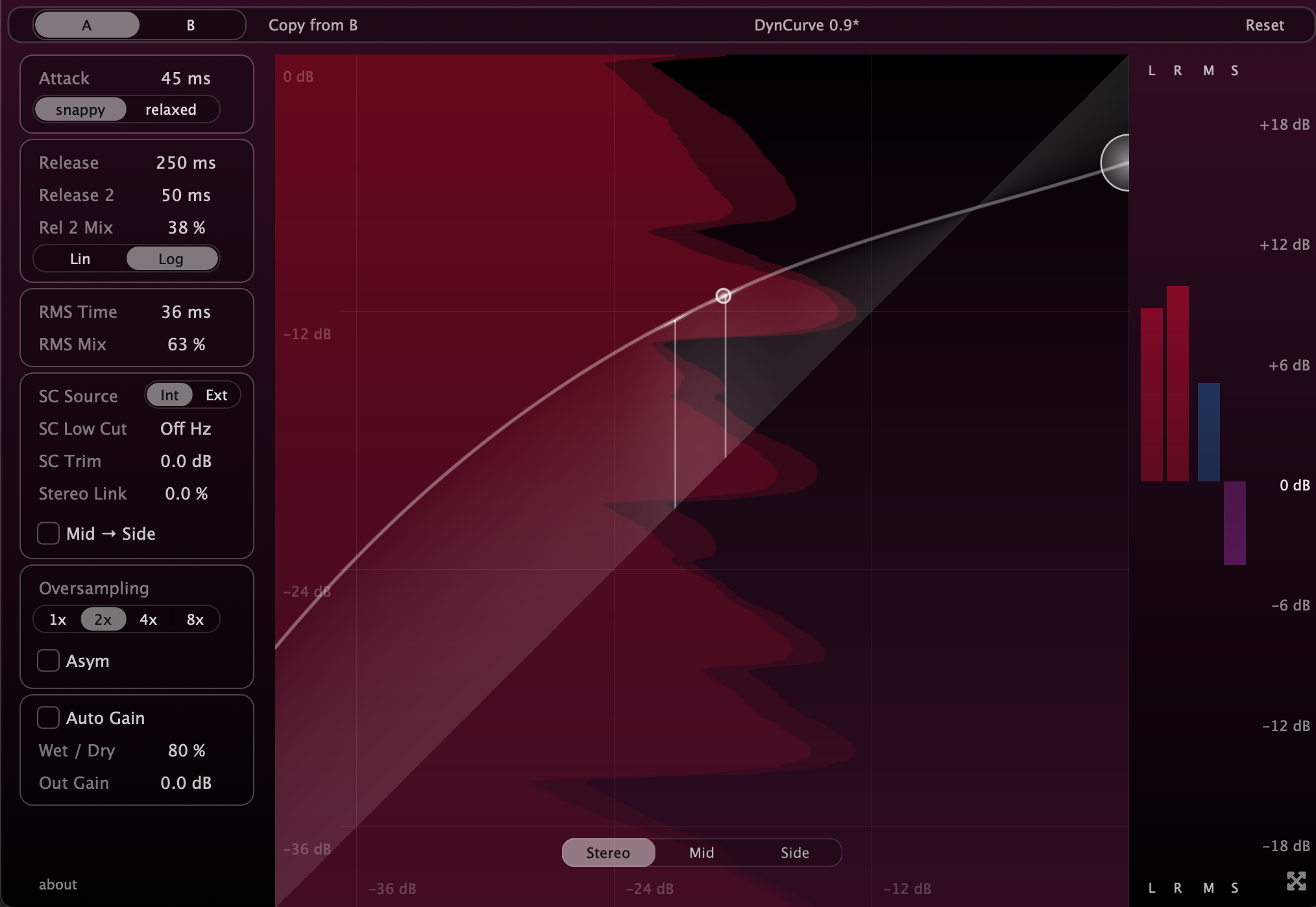
Task: Toggle the Asym checkbox
Action: click(x=49, y=660)
